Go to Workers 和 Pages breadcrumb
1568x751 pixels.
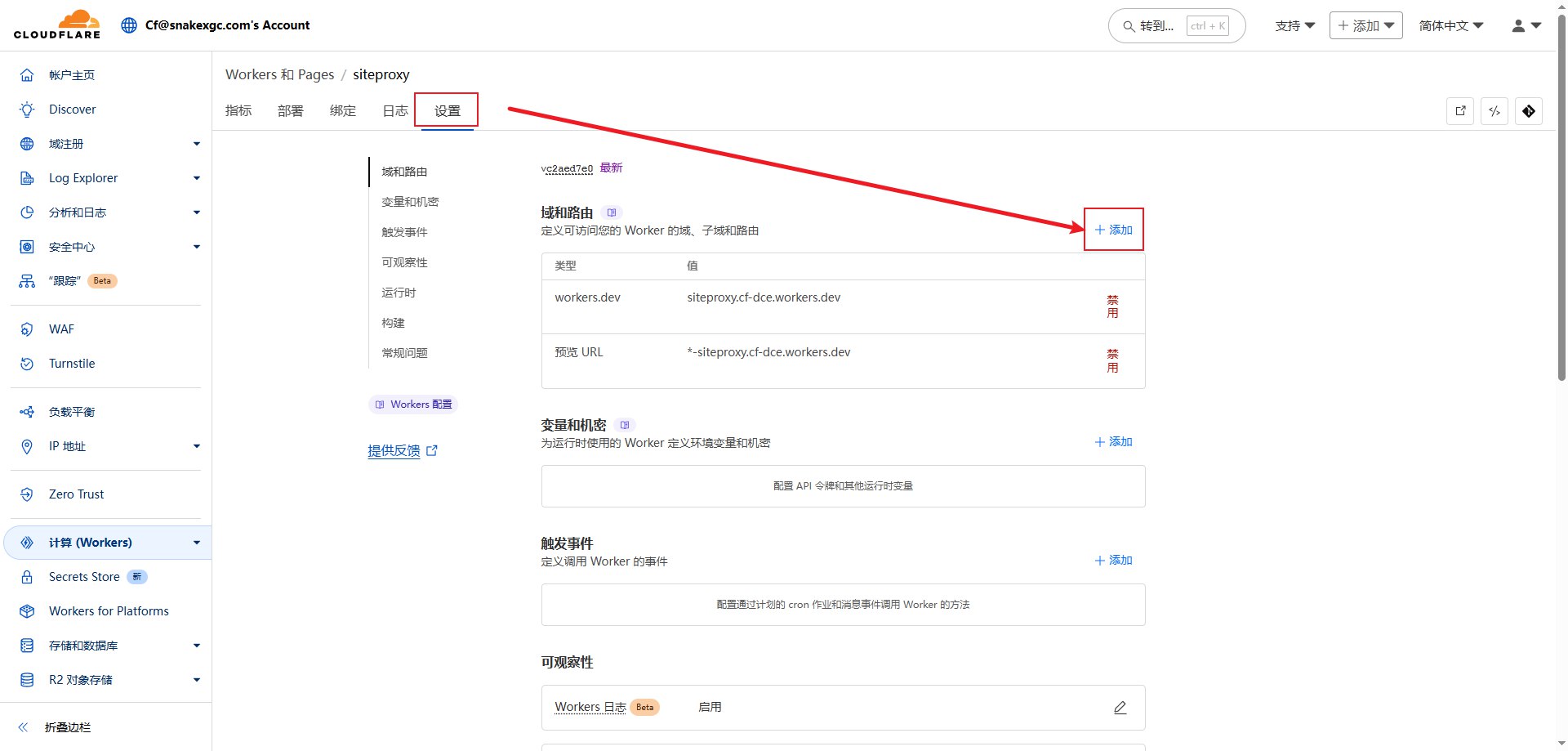pos(280,74)
